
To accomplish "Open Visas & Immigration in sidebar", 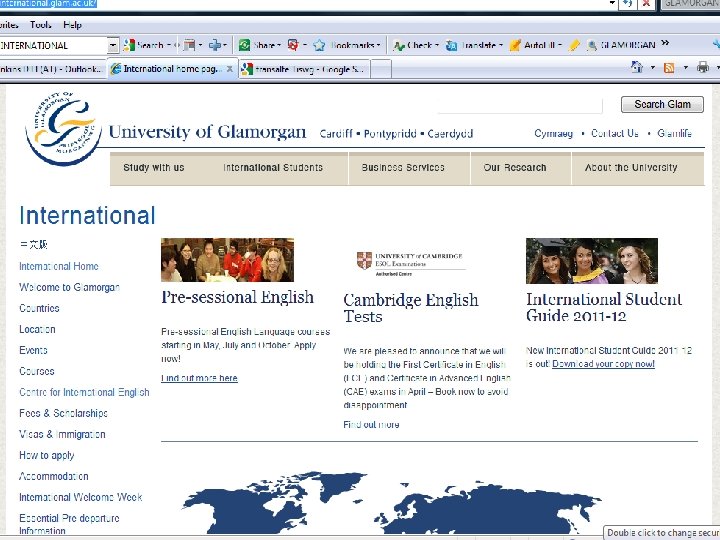I will coord(62,434).
